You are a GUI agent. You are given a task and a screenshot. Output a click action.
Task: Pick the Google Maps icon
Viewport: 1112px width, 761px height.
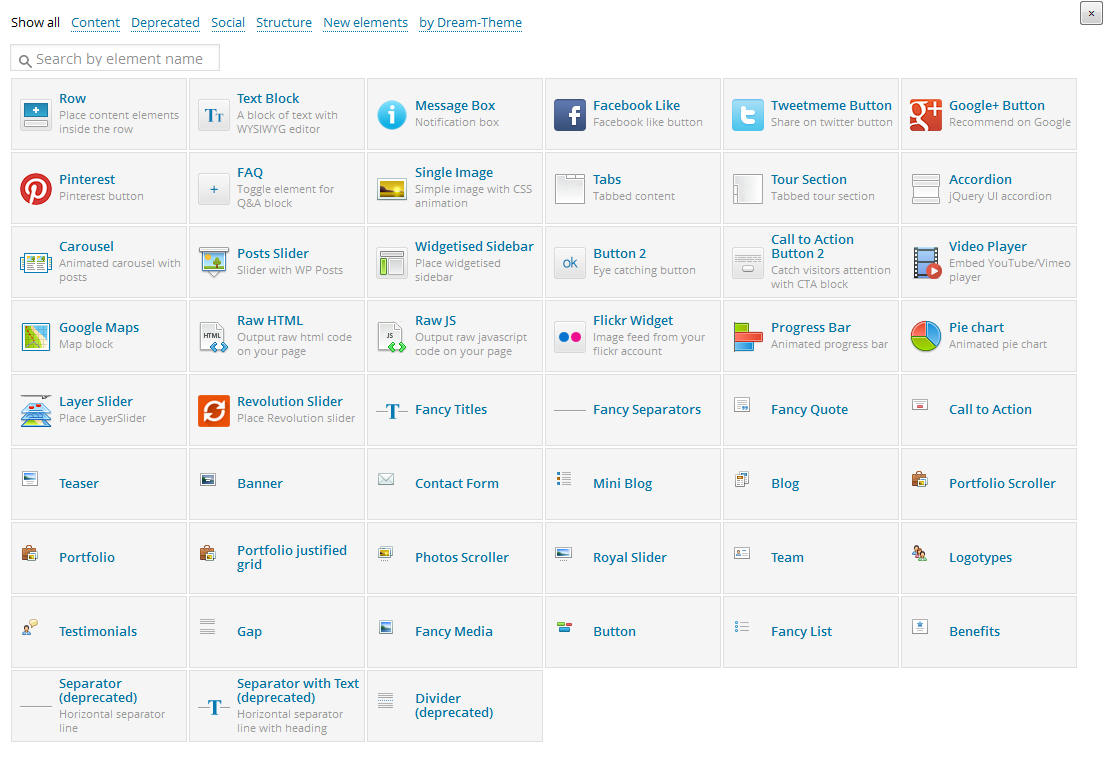click(x=36, y=337)
